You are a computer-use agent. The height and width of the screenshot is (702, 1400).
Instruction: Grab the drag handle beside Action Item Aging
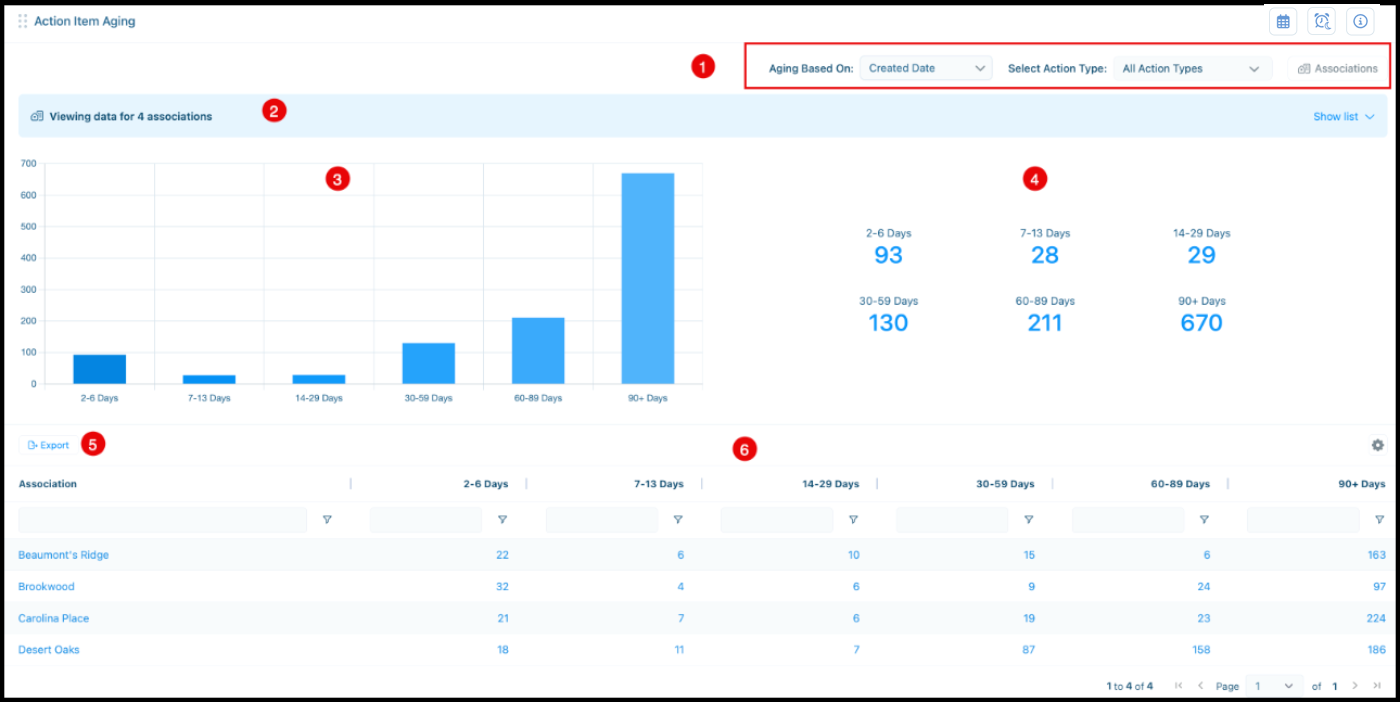(x=22, y=21)
